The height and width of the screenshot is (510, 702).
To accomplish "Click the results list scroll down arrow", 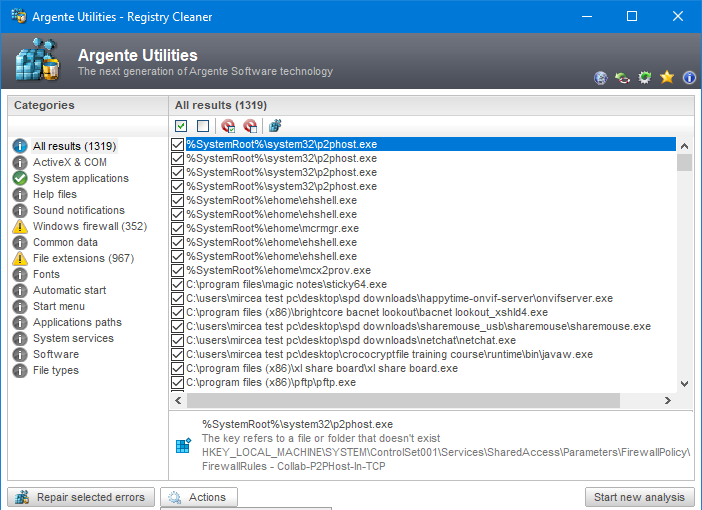I will [x=684, y=384].
